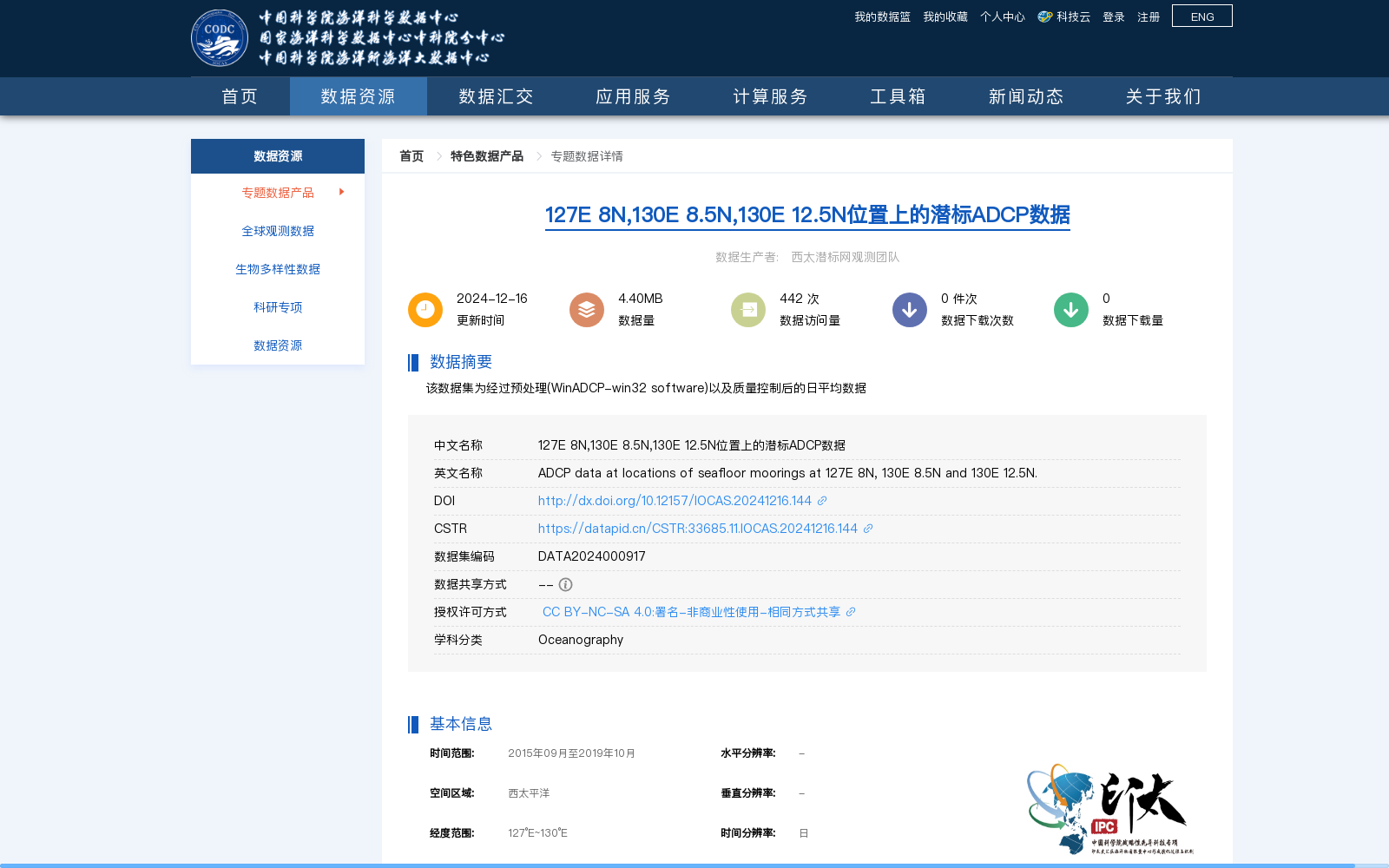Open 新闻动态 navigation tab
This screenshot has height=868, width=1389.
tap(1026, 96)
